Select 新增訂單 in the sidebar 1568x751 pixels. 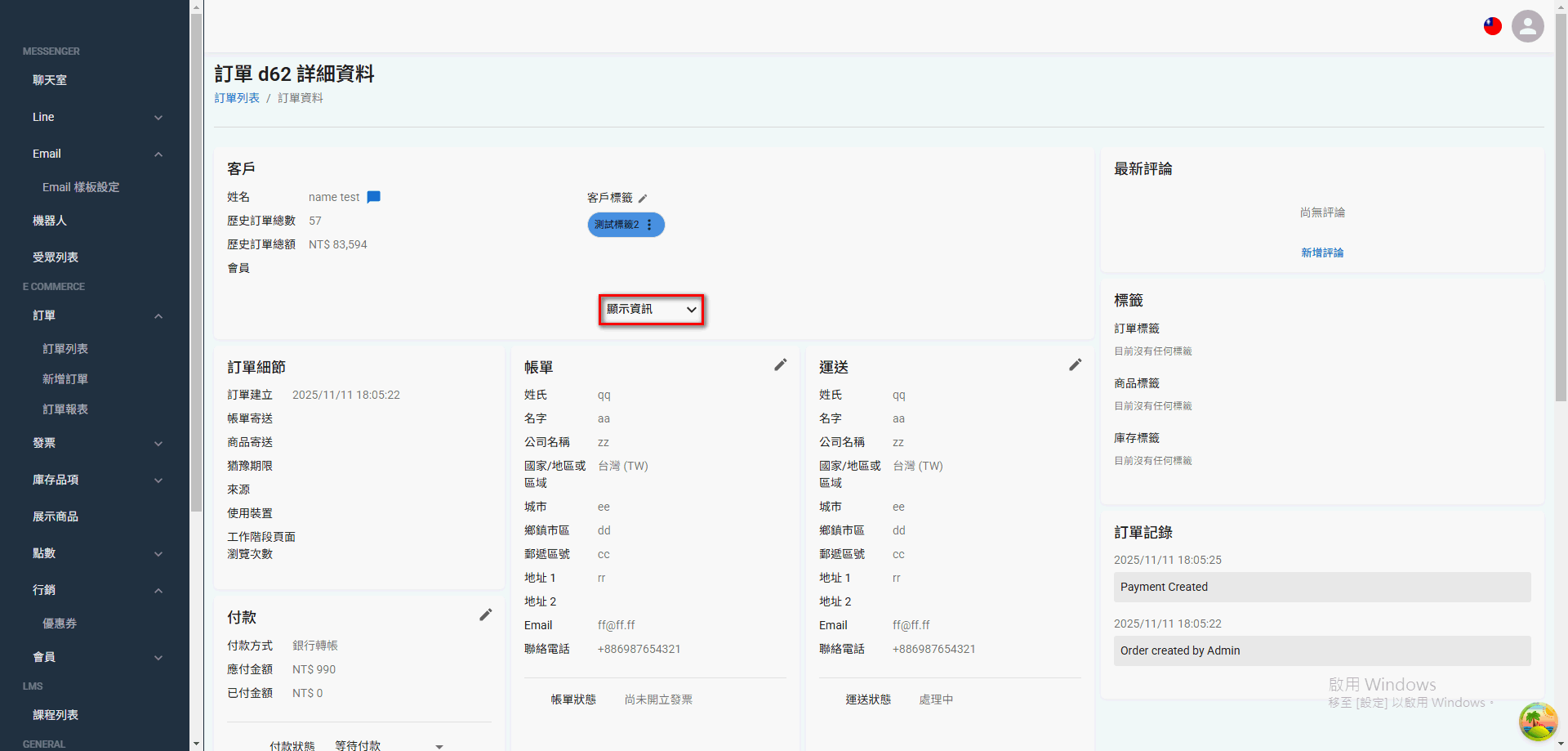coord(65,379)
